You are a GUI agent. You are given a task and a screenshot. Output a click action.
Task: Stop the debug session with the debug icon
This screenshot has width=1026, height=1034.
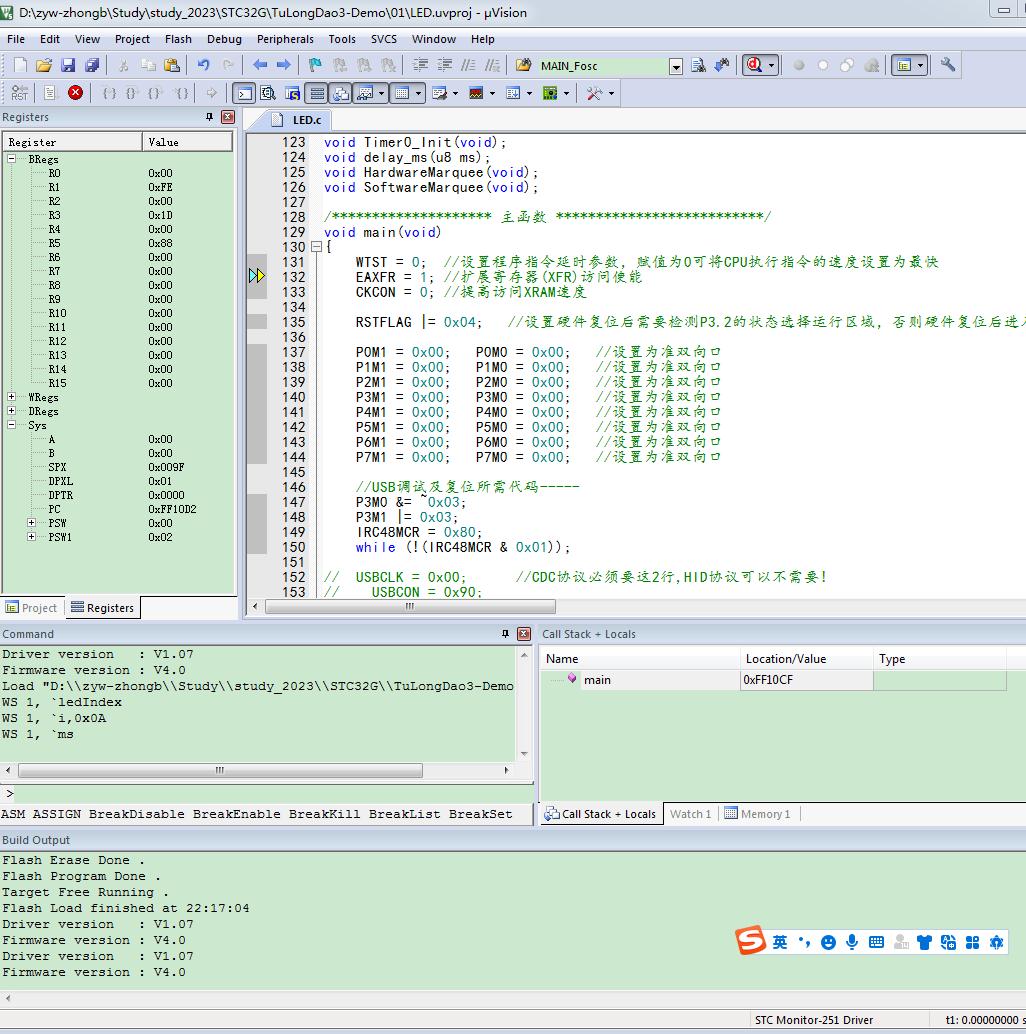pyautogui.click(x=754, y=65)
